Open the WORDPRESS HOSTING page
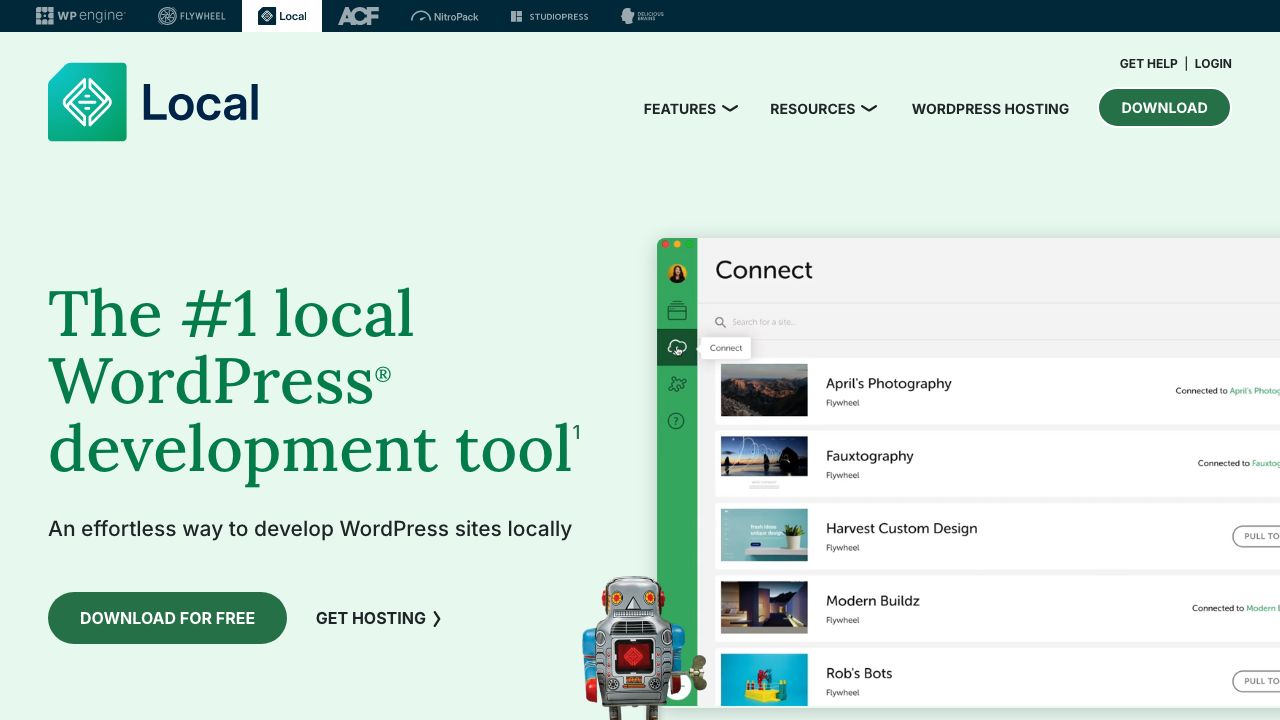This screenshot has width=1280, height=720. (x=990, y=109)
